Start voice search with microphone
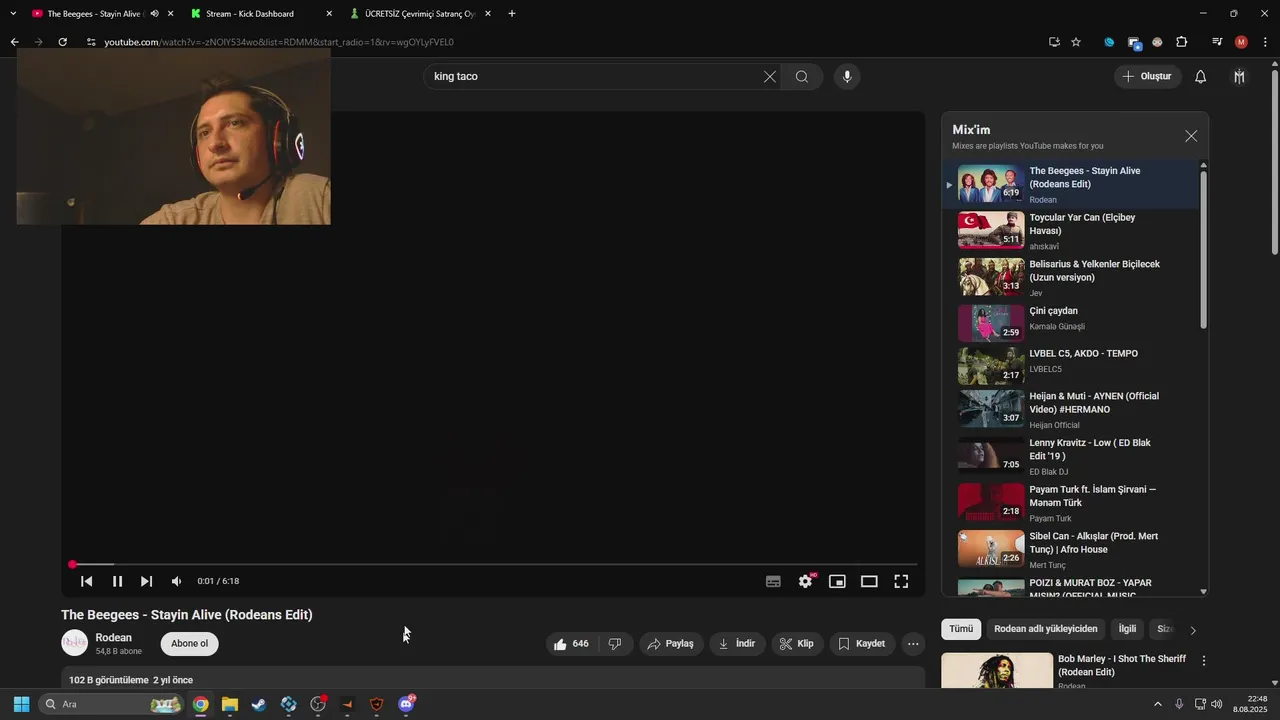Viewport: 1280px width, 720px height. (x=847, y=77)
